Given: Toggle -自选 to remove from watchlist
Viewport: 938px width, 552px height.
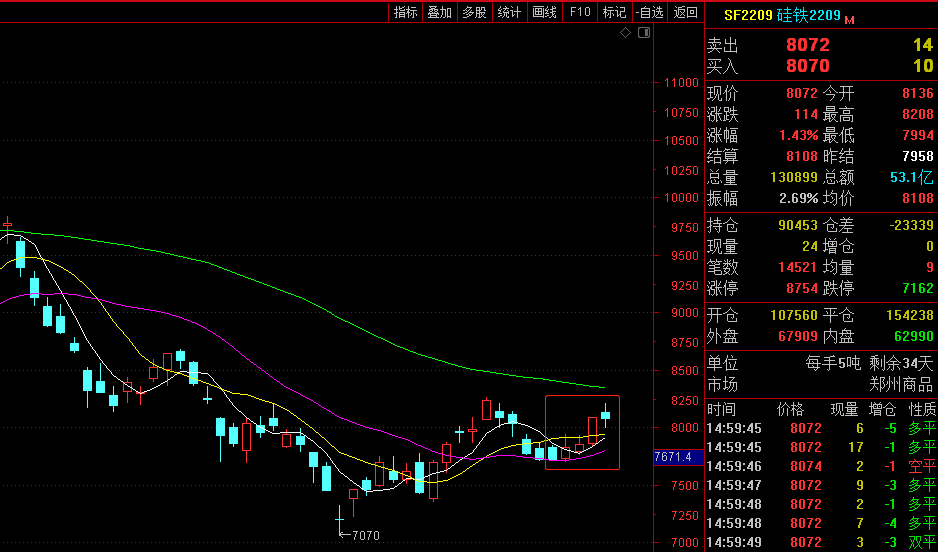Looking at the screenshot, I should pyautogui.click(x=649, y=12).
